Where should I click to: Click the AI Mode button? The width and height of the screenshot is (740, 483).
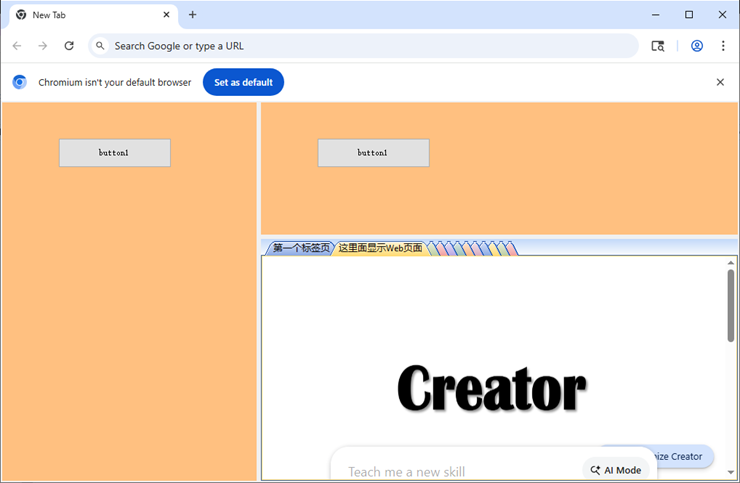(x=616, y=470)
